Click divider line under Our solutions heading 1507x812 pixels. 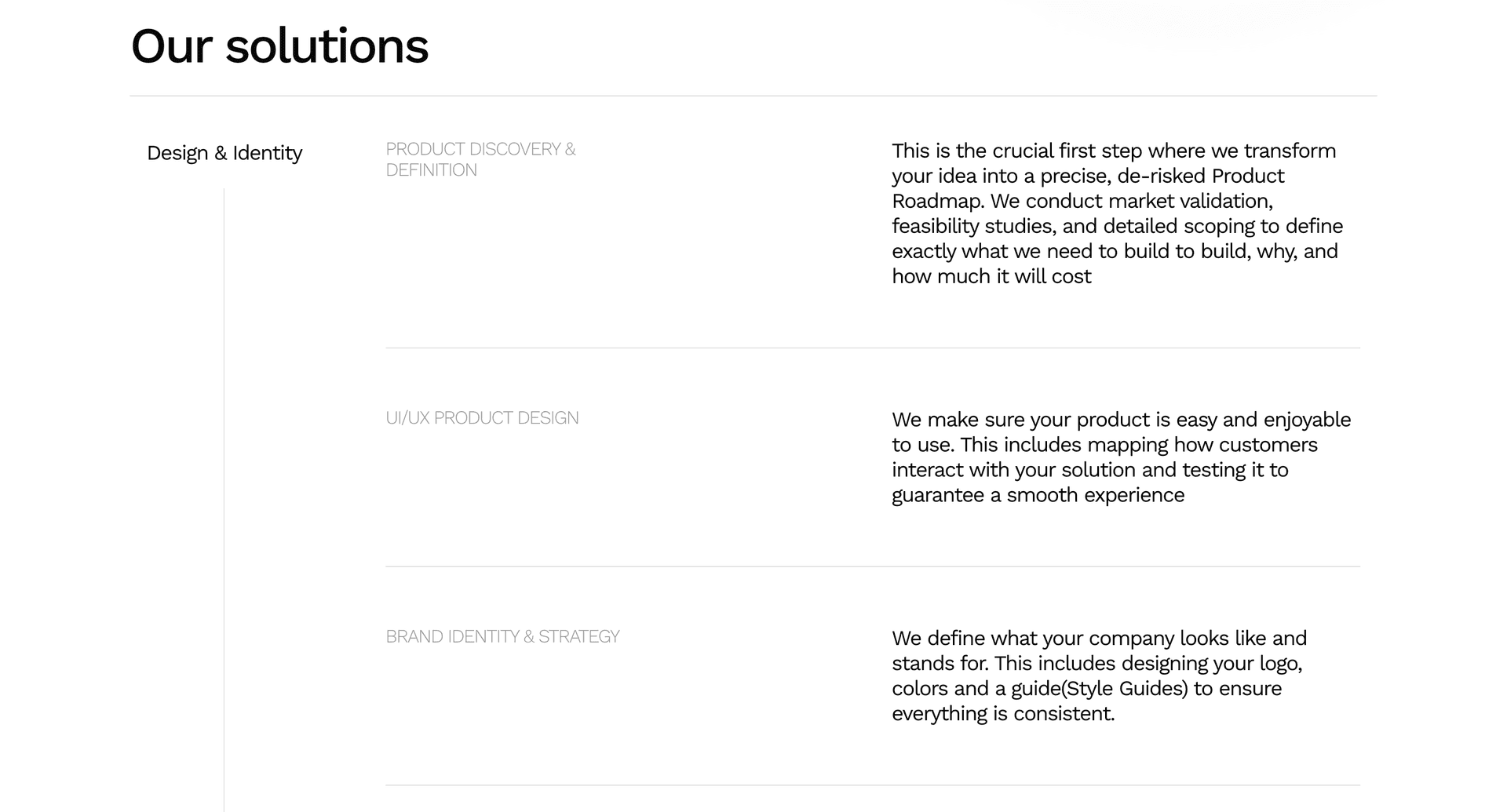coord(753,96)
